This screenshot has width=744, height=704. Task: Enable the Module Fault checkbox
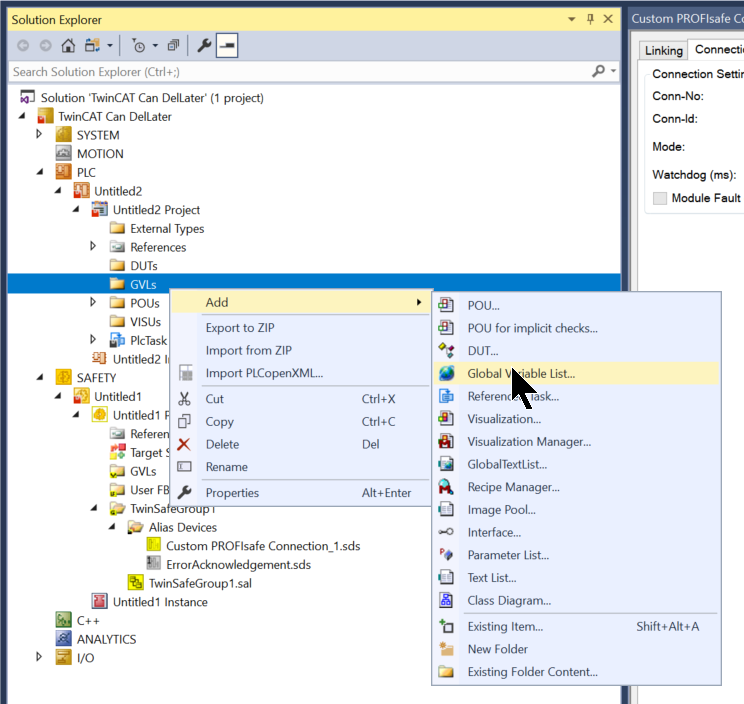tap(660, 198)
